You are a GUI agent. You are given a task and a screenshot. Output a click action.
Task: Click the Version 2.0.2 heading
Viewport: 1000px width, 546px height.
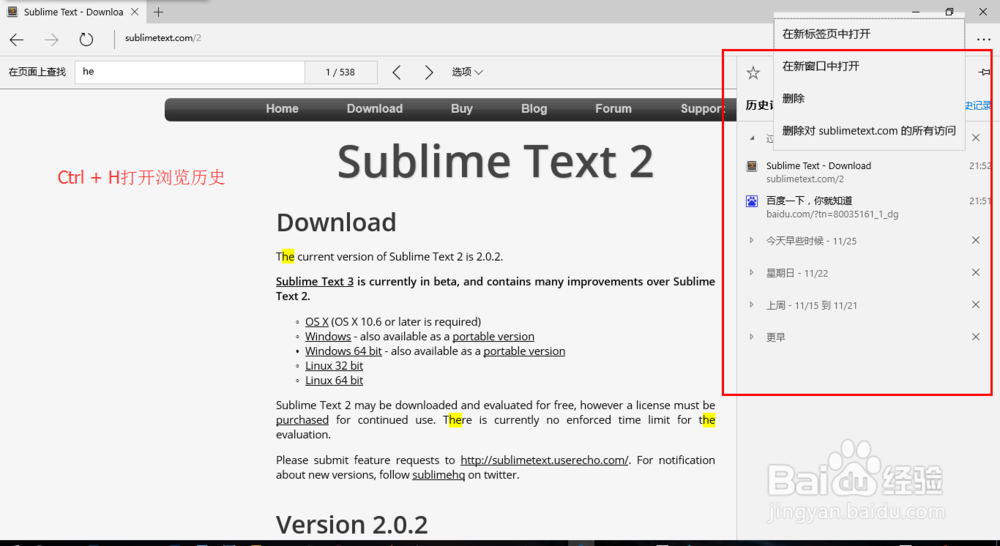pos(352,524)
